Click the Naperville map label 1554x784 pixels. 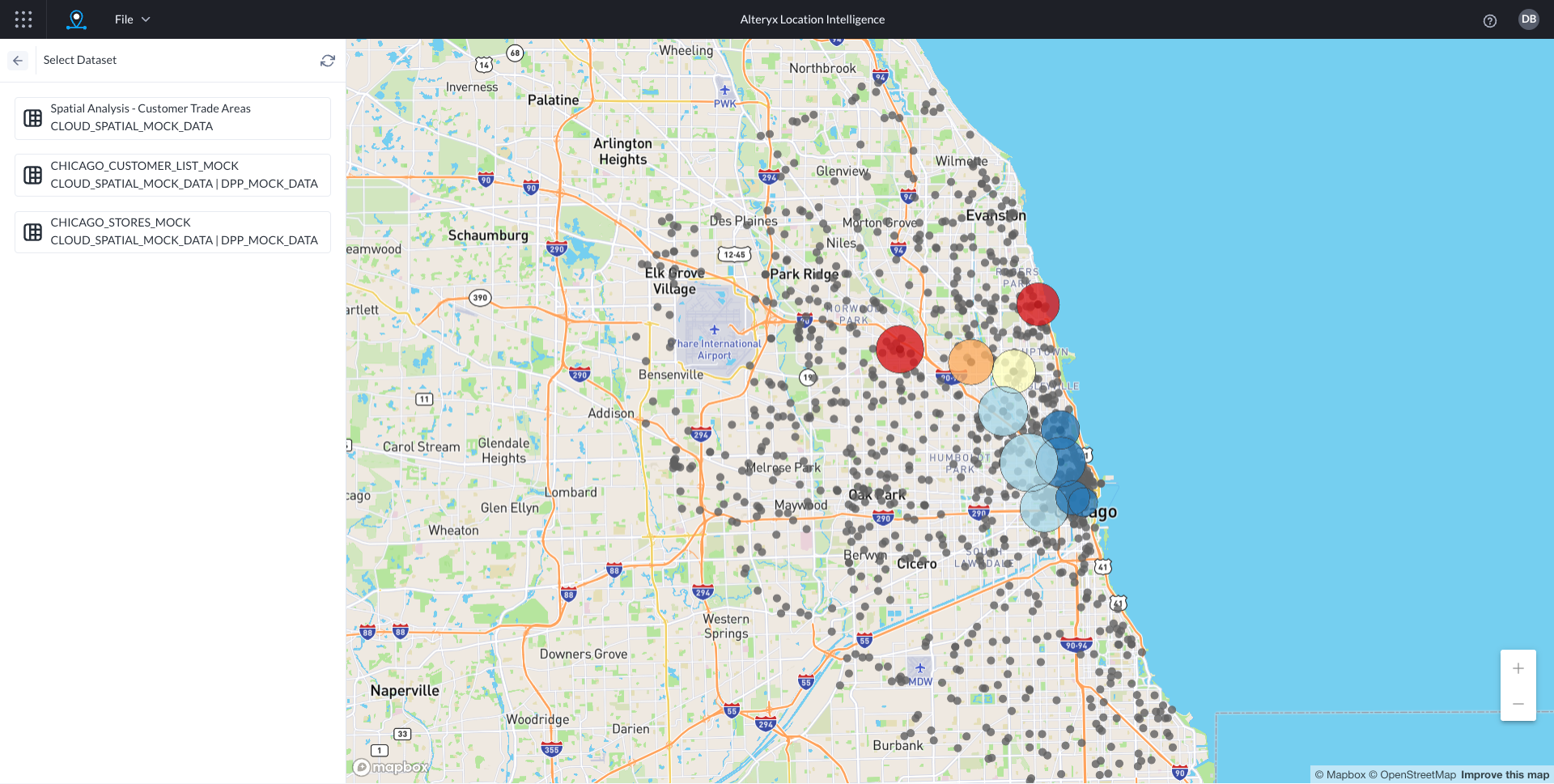click(405, 690)
